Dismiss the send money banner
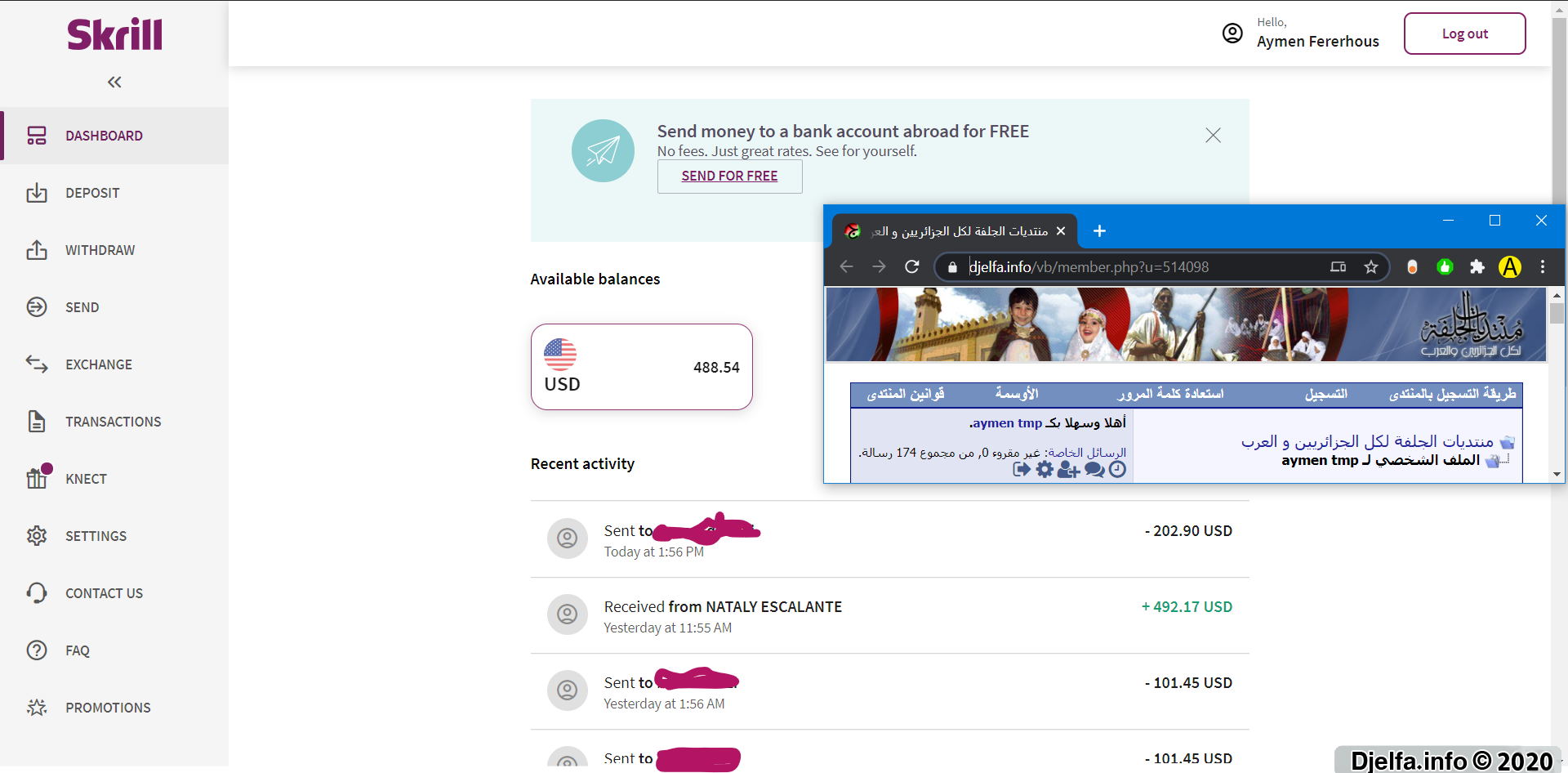 pos(1213,135)
